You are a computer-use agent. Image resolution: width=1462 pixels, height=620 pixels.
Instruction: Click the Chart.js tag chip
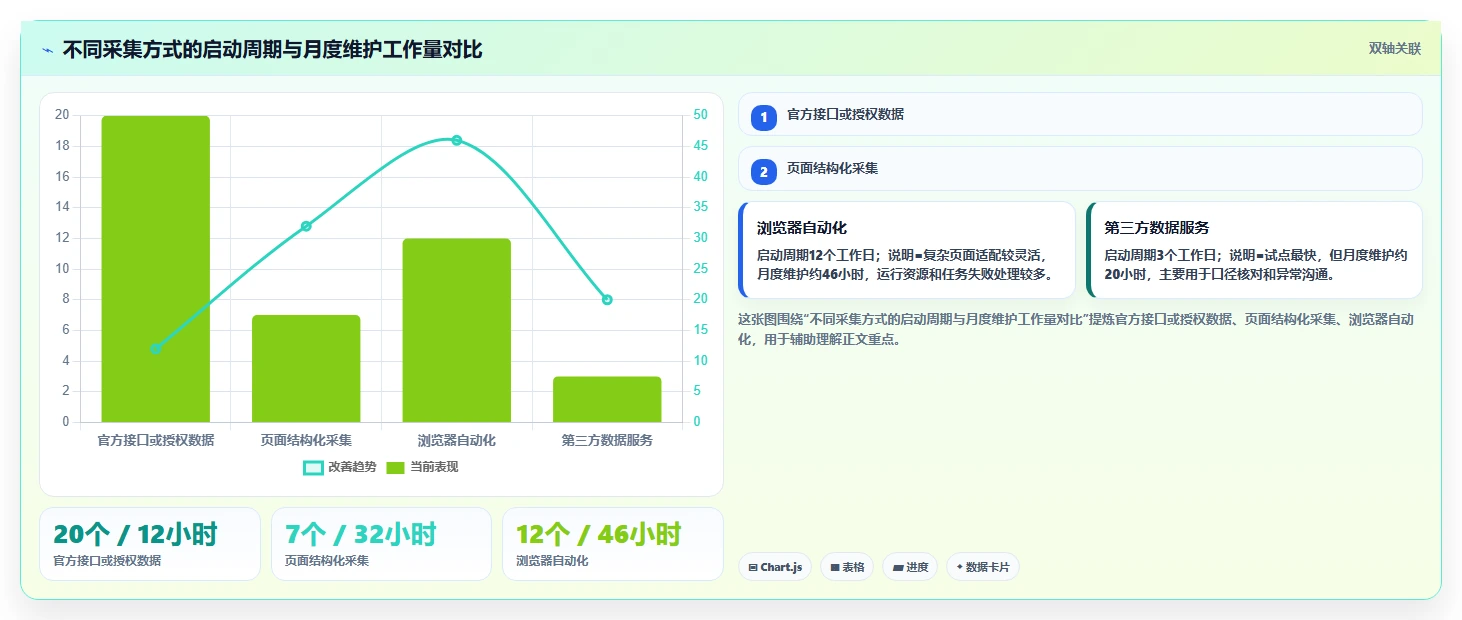[775, 567]
